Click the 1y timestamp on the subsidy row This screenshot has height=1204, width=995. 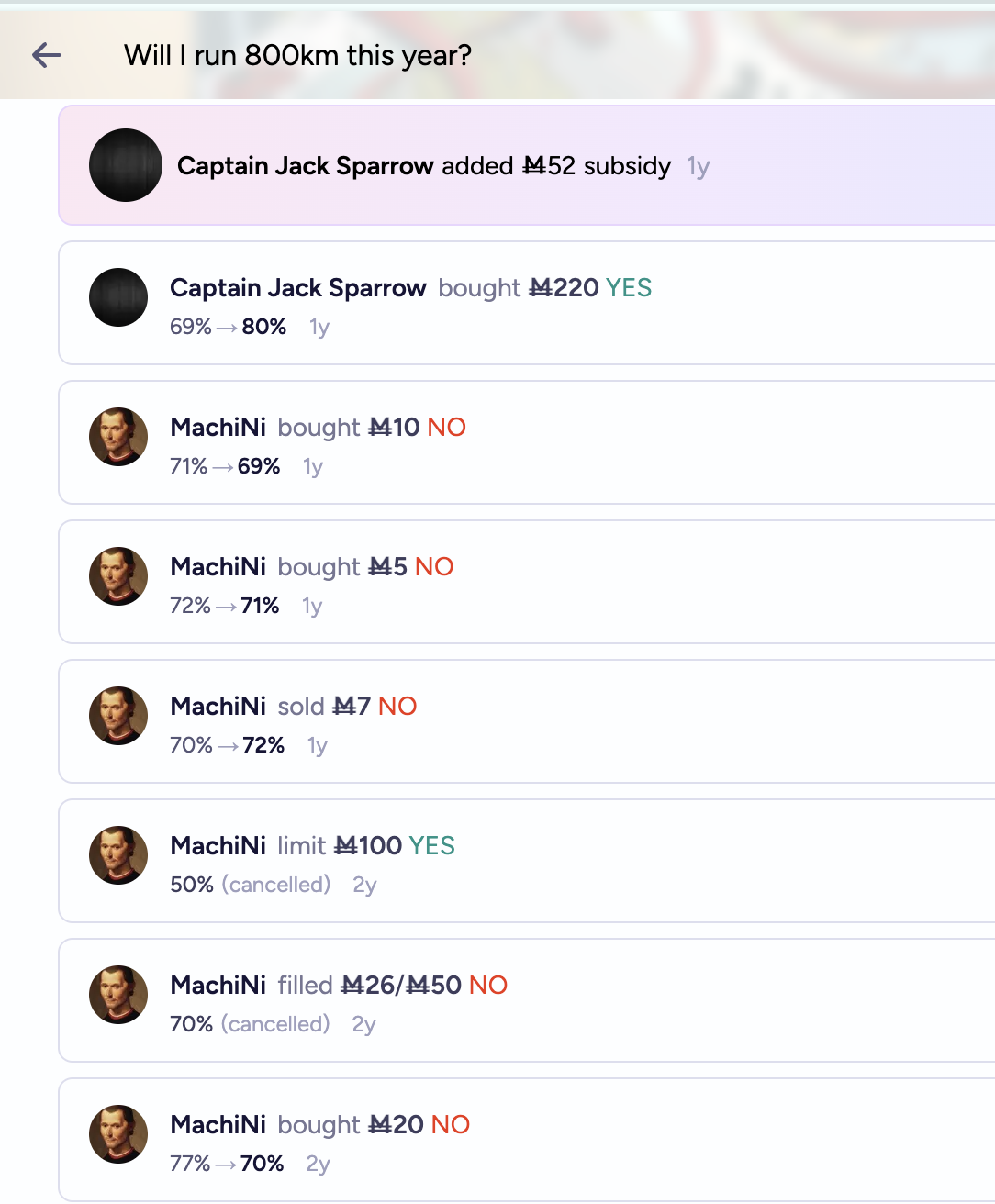[x=698, y=167]
